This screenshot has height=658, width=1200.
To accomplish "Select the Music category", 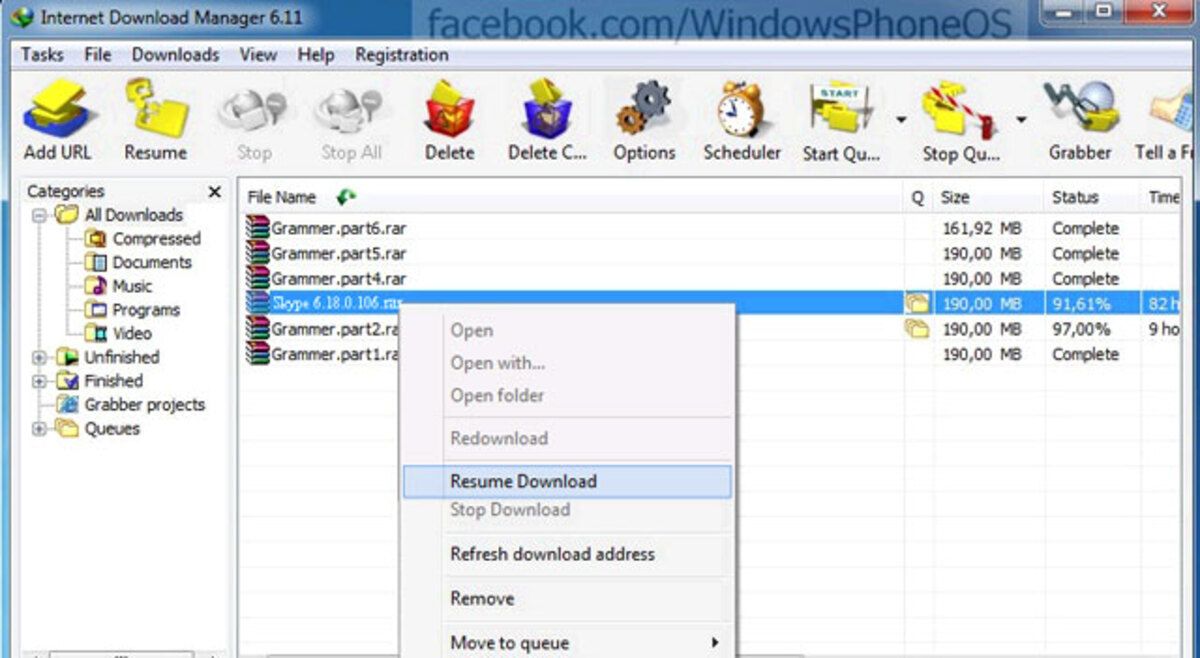I will 132,286.
